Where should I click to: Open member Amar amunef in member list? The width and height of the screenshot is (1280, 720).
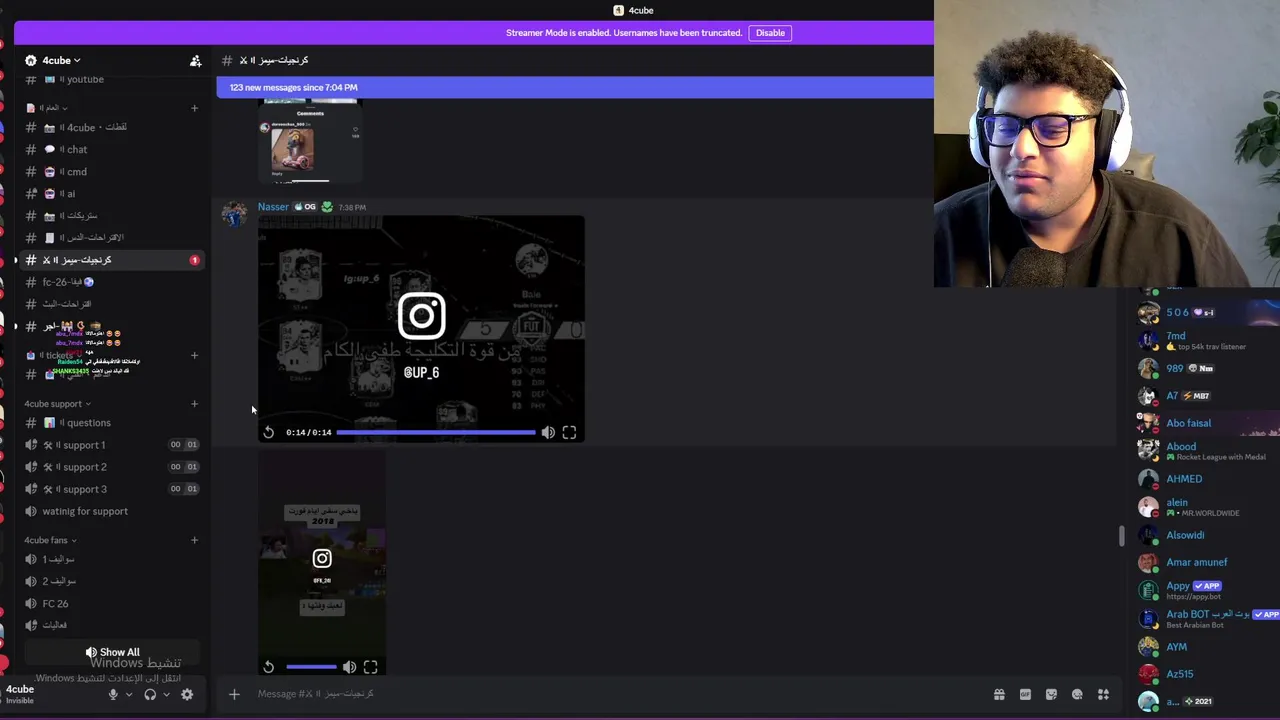pos(1205,562)
